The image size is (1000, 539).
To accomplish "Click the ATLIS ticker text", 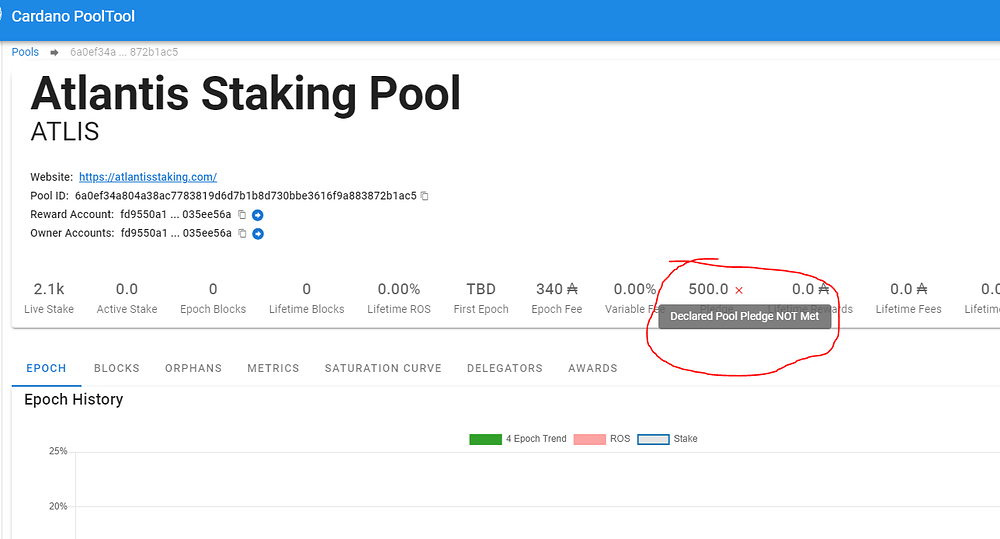I will pyautogui.click(x=64, y=132).
